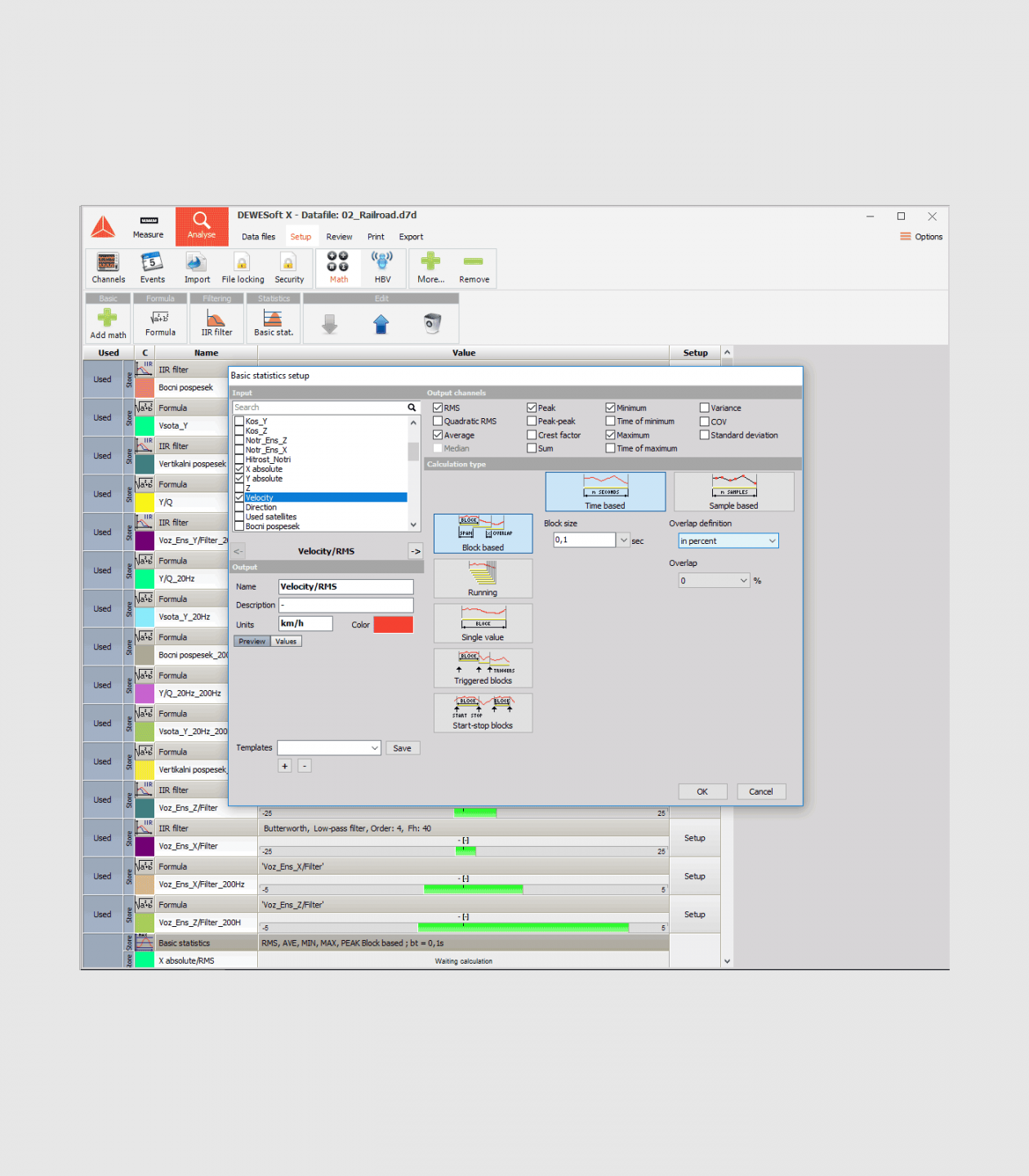Add module with More... button
The width and height of the screenshot is (1029, 1176).
[x=430, y=269]
